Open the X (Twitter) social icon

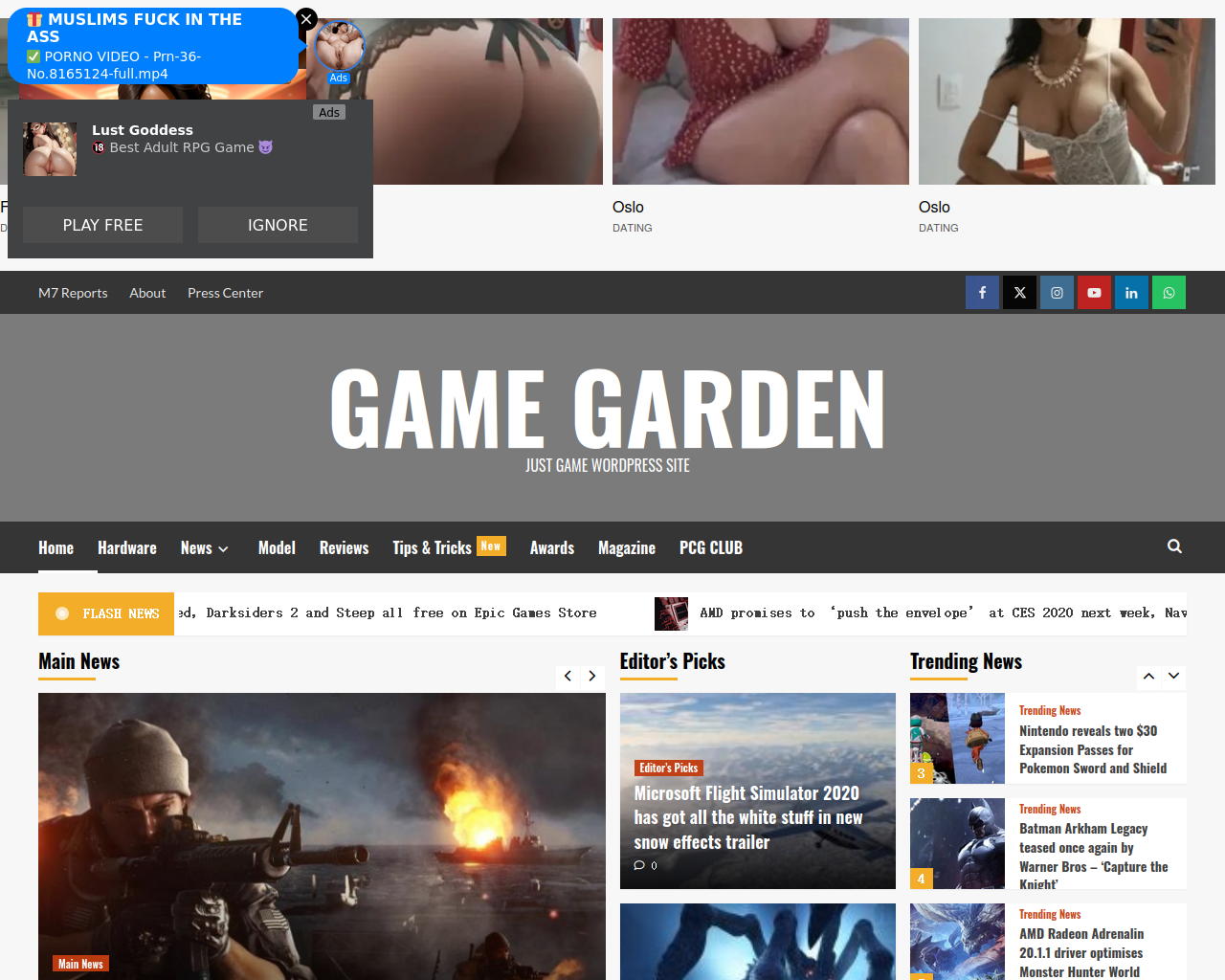1019,293
